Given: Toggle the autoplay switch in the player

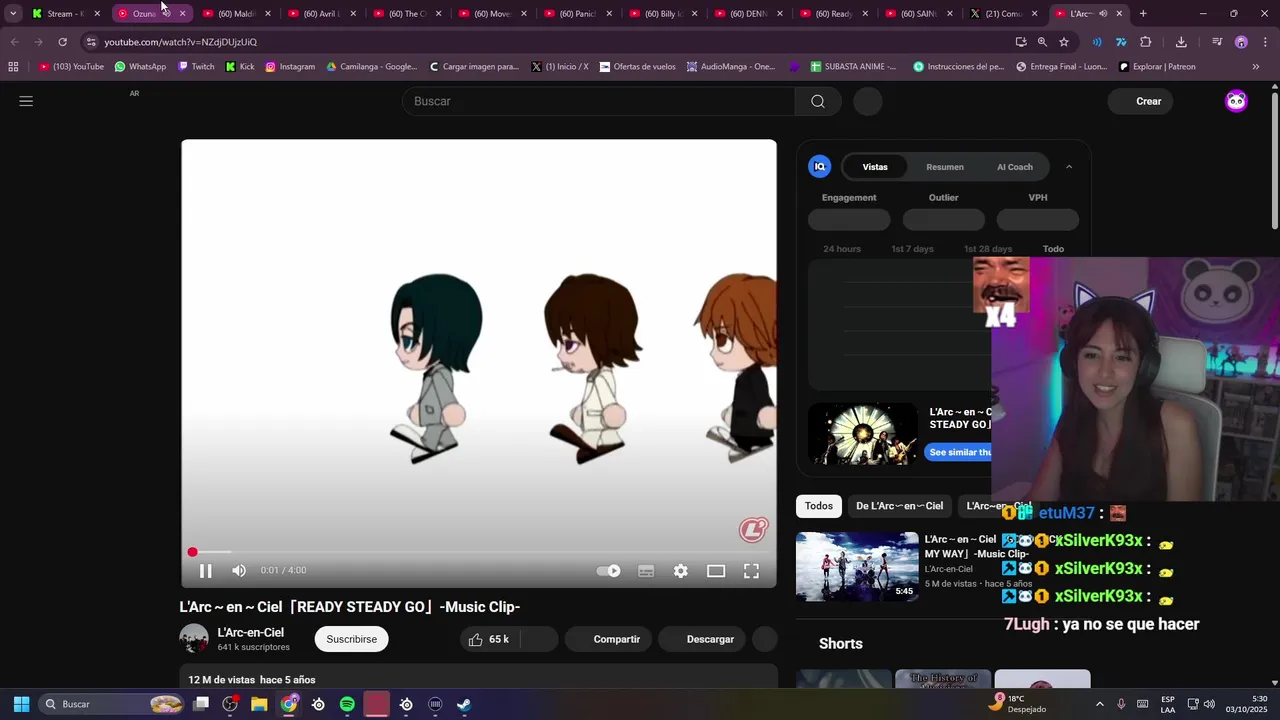Looking at the screenshot, I should [608, 571].
